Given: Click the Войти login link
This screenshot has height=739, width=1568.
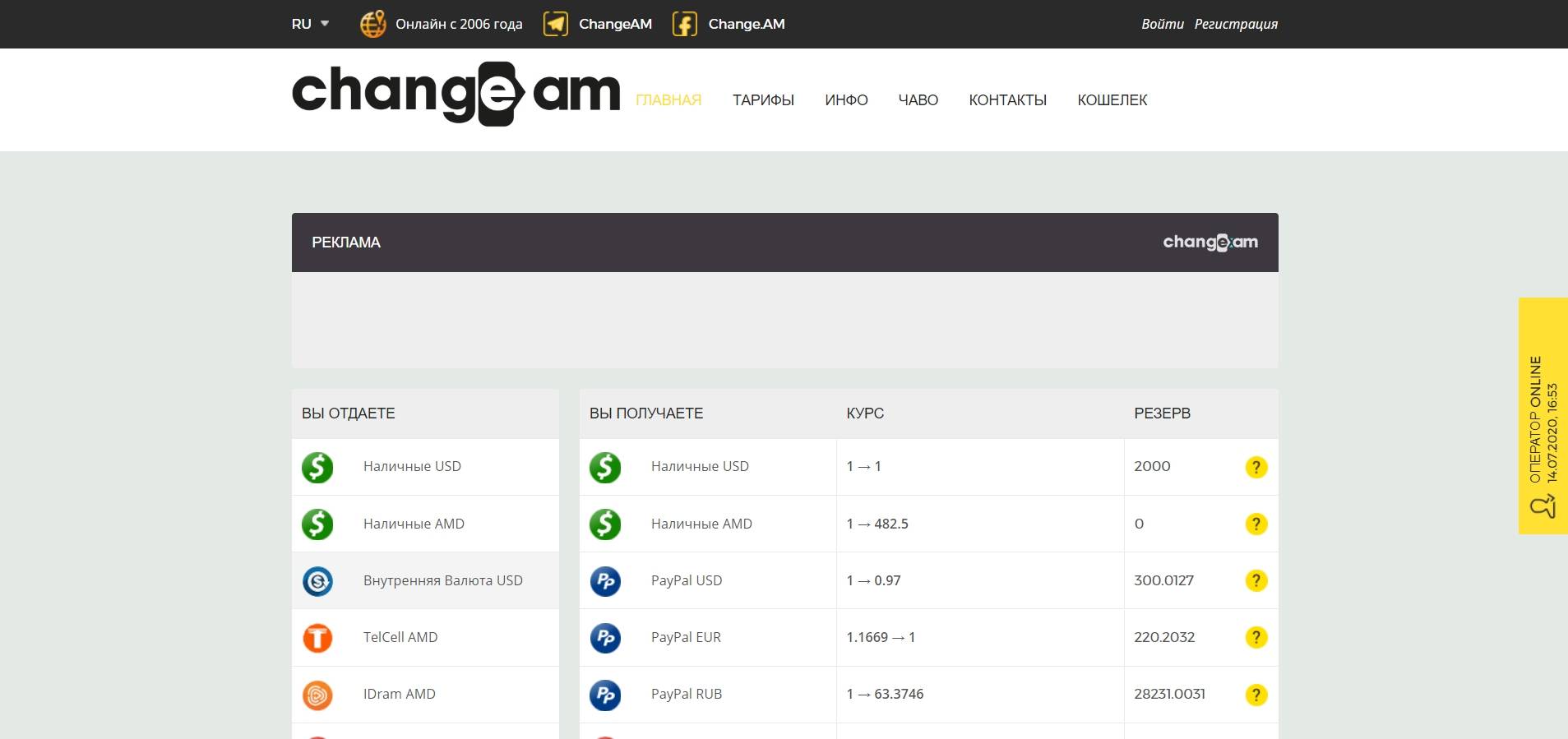Looking at the screenshot, I should point(1163,24).
